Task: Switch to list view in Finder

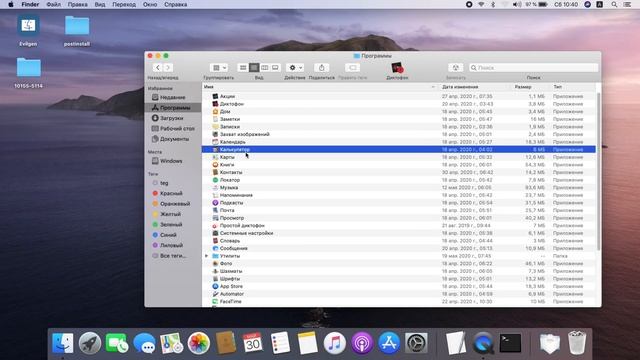Action: (254, 68)
